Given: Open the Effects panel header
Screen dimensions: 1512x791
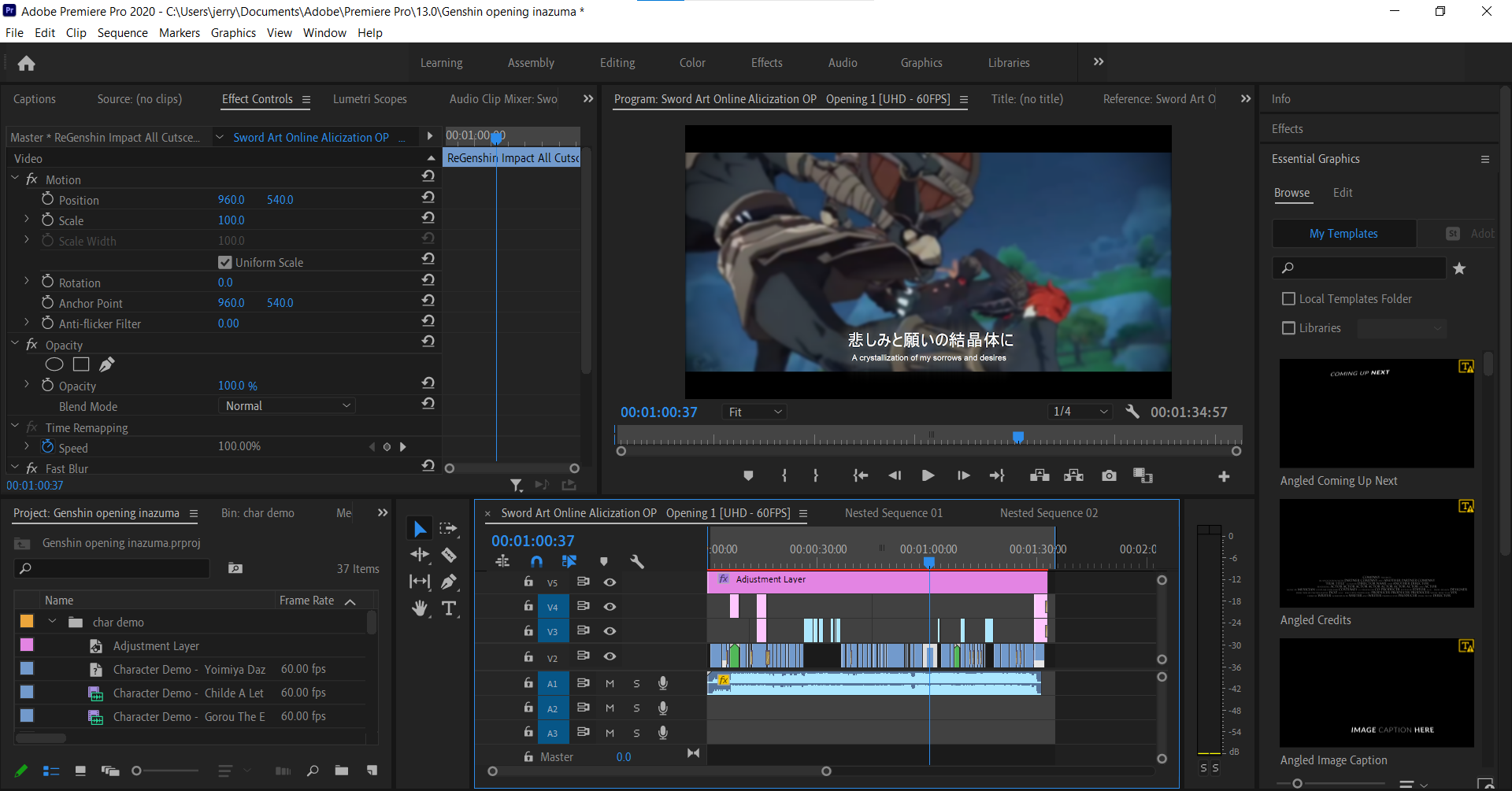Looking at the screenshot, I should [1287, 129].
